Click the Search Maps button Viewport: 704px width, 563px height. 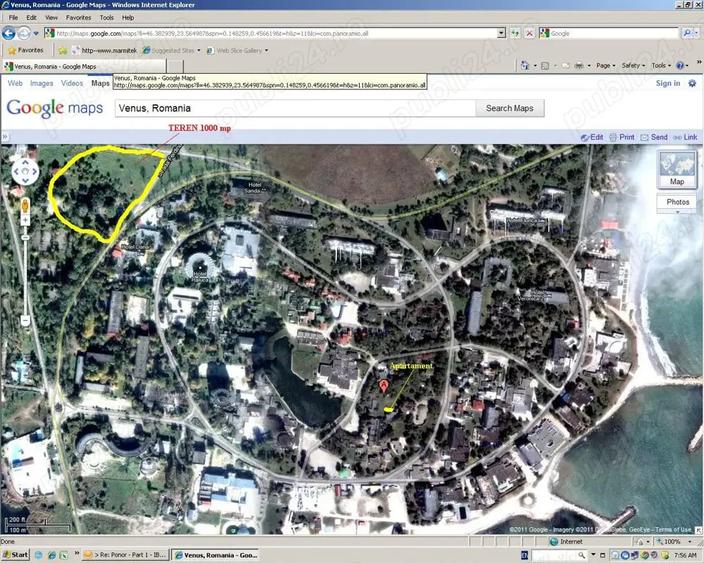pyautogui.click(x=510, y=108)
